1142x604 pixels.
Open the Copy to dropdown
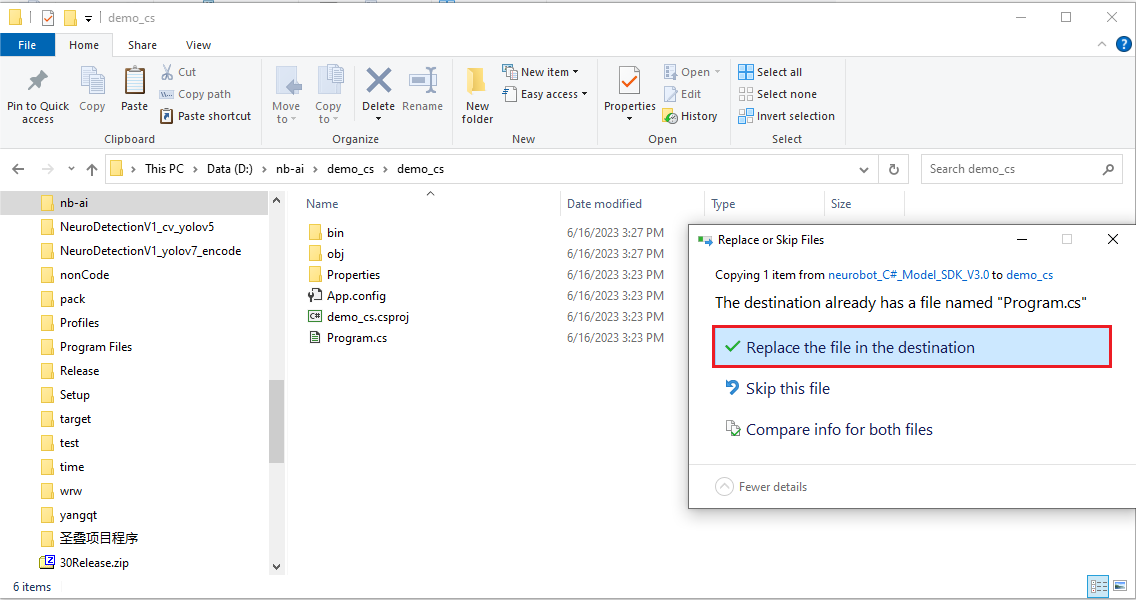point(328,95)
